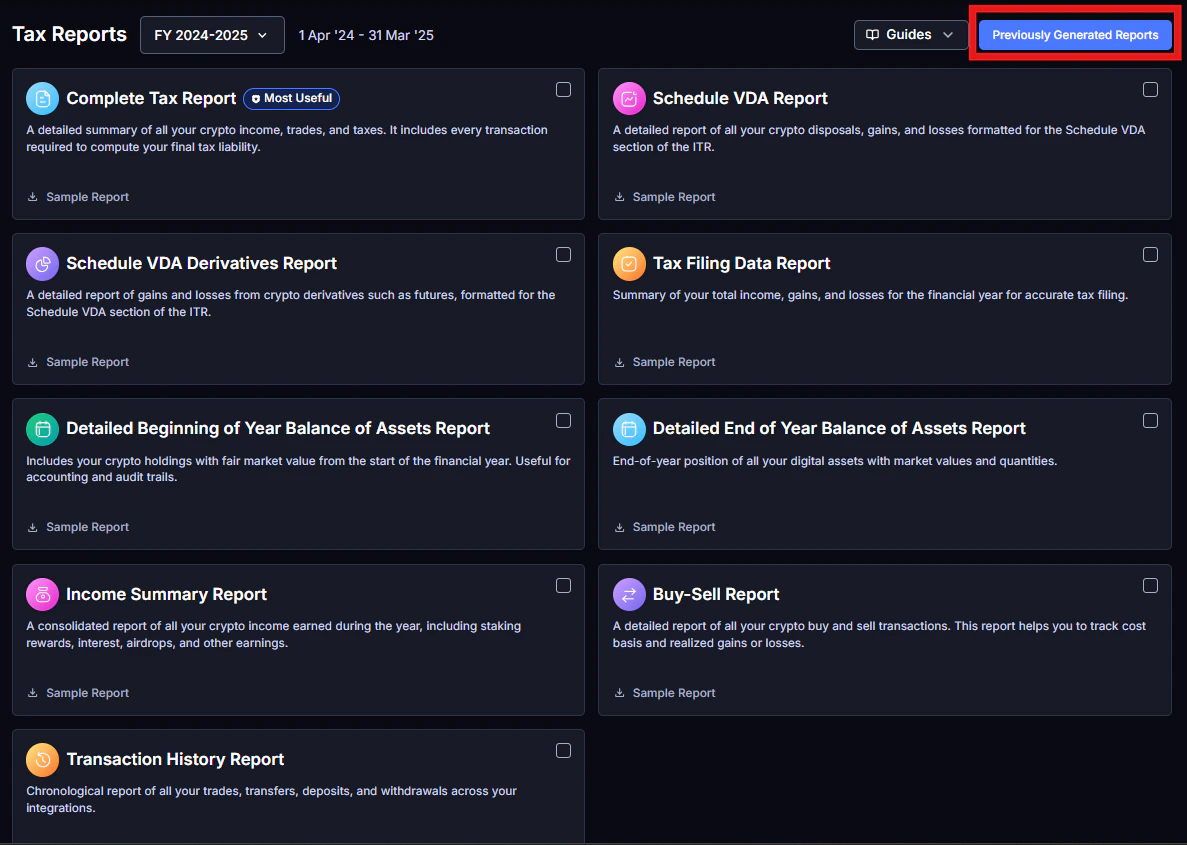The width and height of the screenshot is (1187, 845).
Task: Click download icon under End of Year Balance
Action: pyautogui.click(x=619, y=527)
